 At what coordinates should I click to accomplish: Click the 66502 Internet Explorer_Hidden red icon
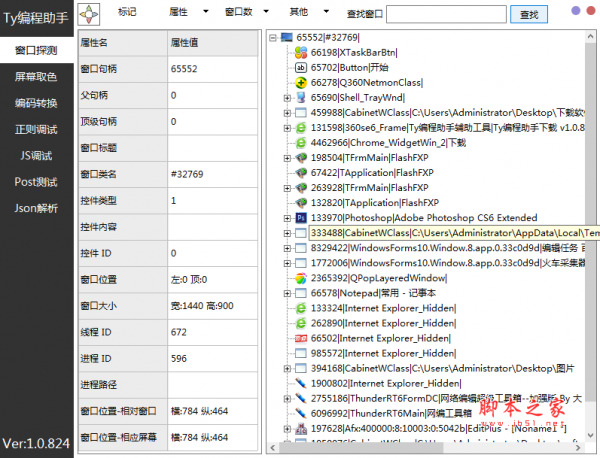301,338
